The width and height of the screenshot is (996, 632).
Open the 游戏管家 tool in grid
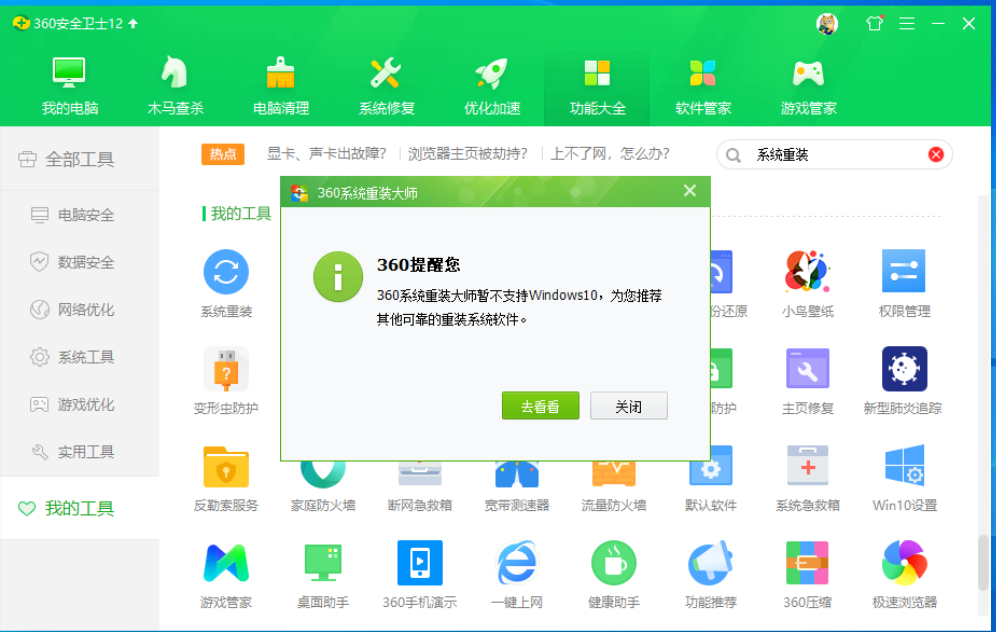(226, 563)
